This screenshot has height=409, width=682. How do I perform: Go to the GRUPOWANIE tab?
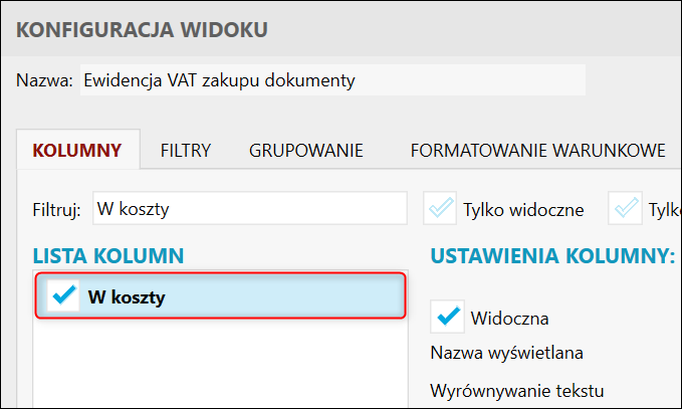click(x=306, y=151)
